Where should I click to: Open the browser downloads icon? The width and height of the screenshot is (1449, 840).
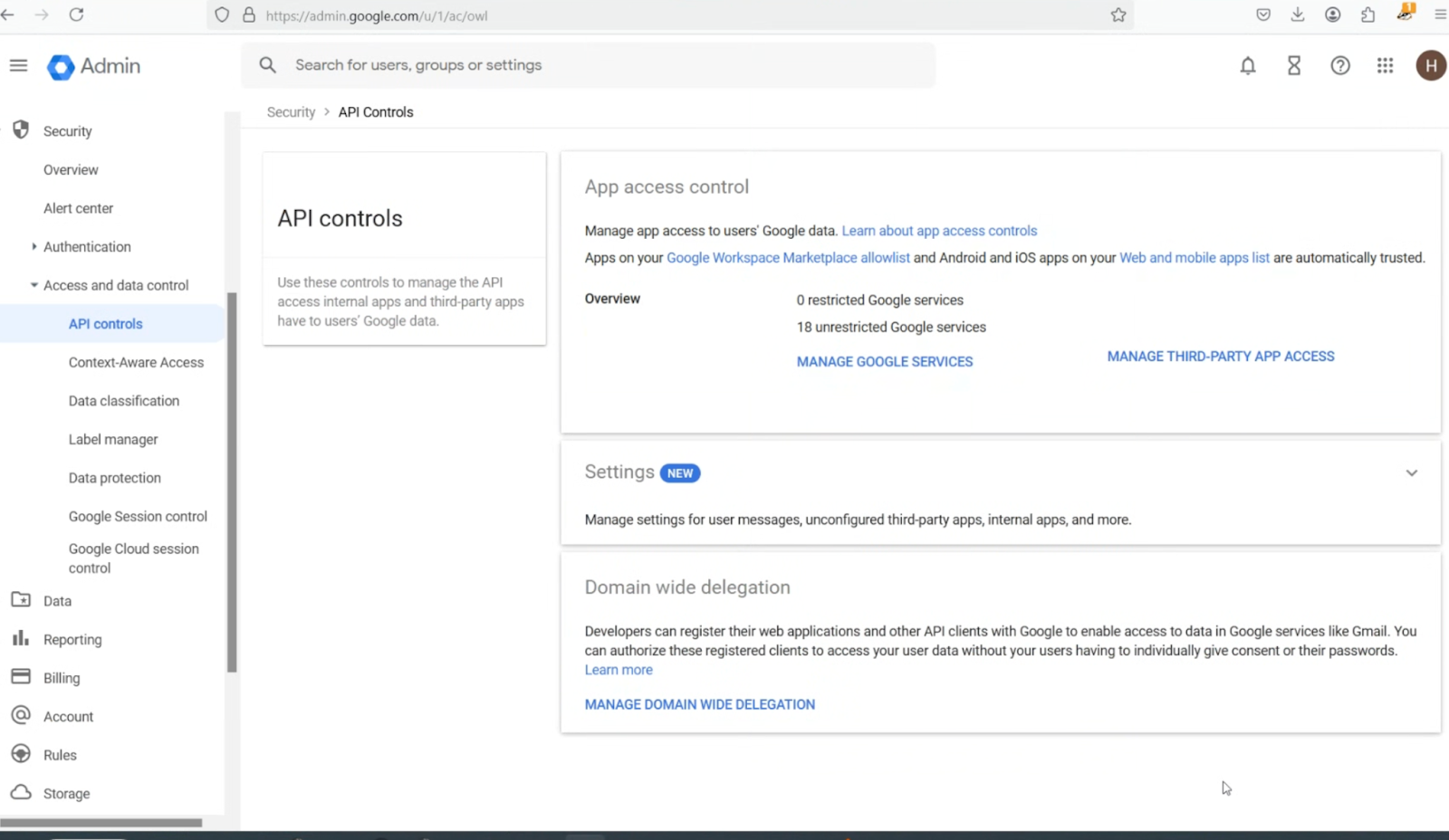point(1298,14)
